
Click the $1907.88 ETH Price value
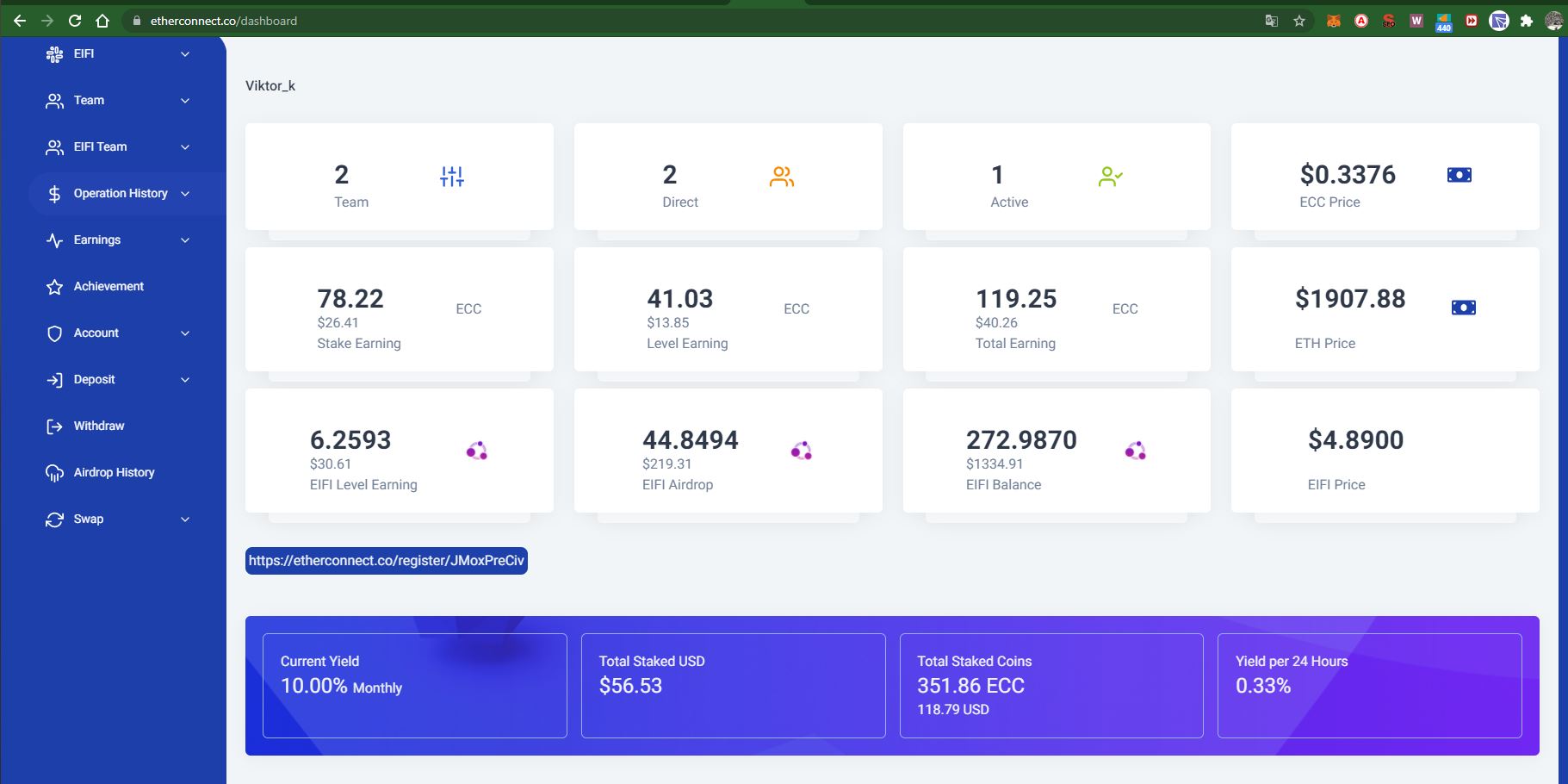(1350, 299)
